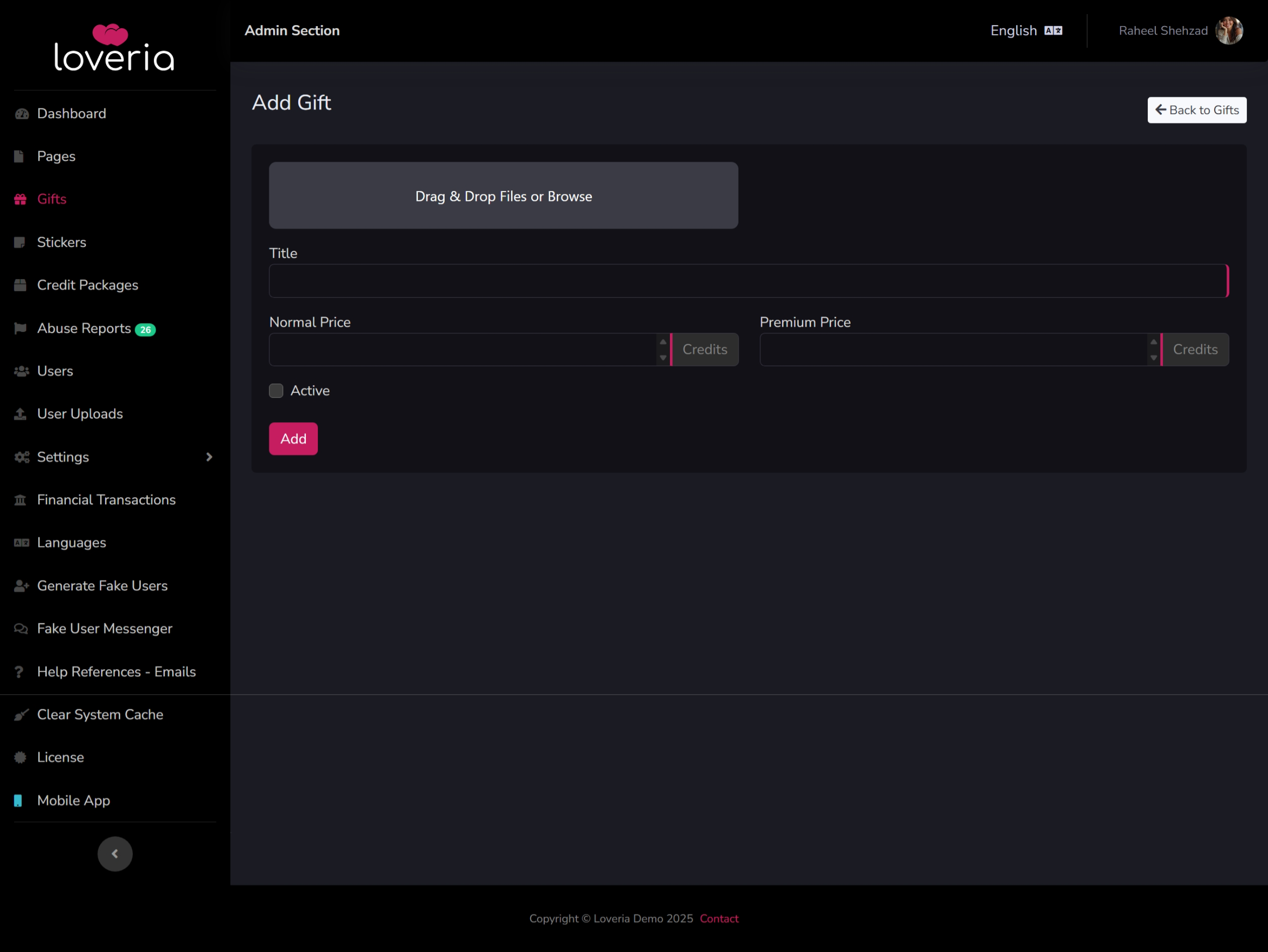The height and width of the screenshot is (952, 1268).
Task: Click the Mobile App phone icon
Action: pyautogui.click(x=19, y=801)
